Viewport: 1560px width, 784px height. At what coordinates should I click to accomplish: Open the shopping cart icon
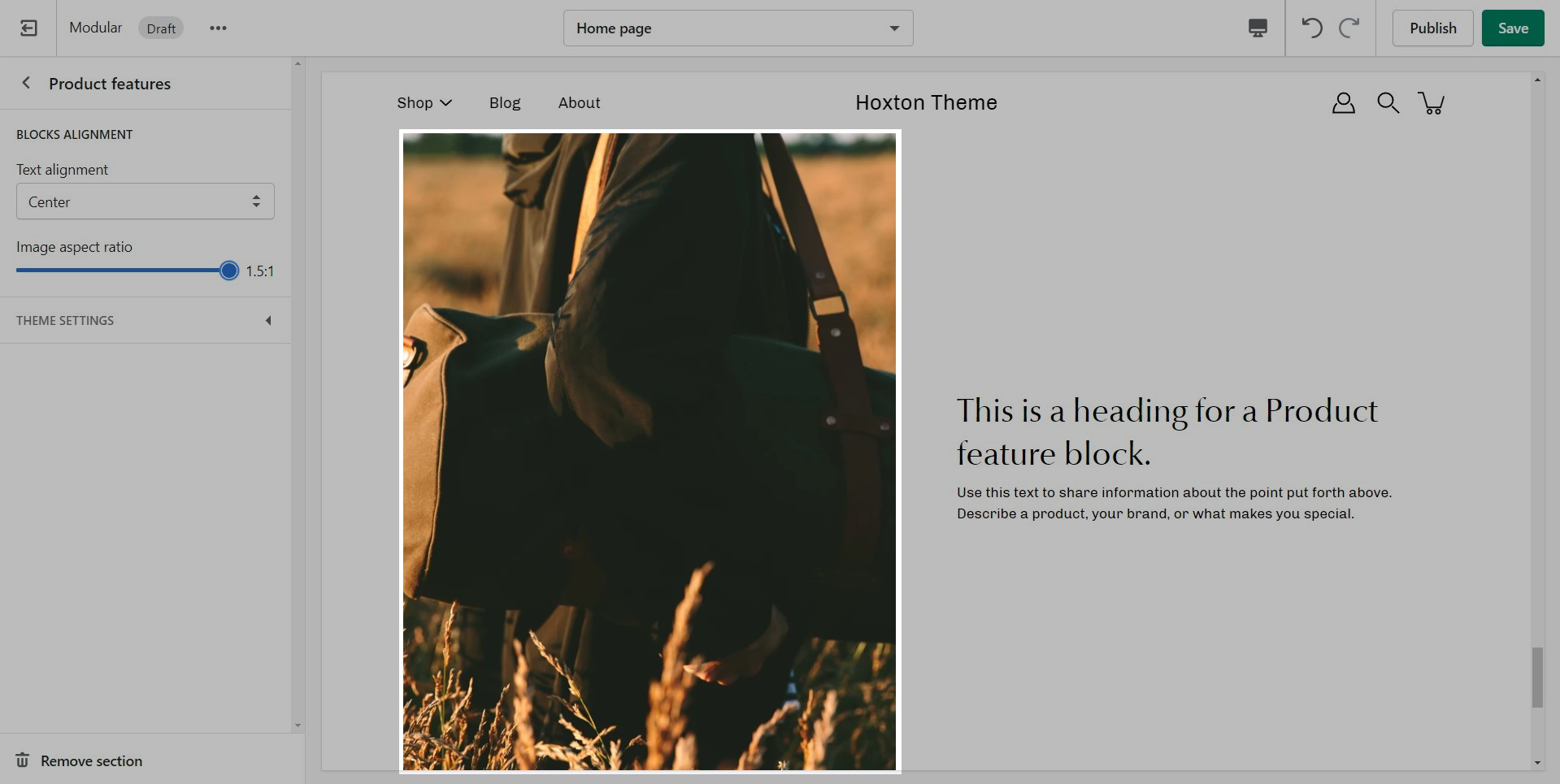[x=1431, y=103]
